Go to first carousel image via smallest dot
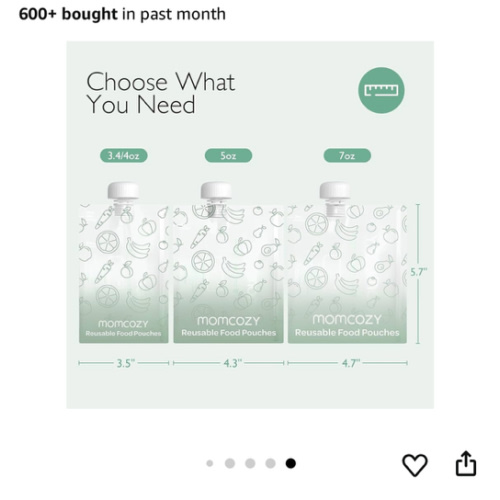Screen dimensions: 500x500 click(210, 463)
